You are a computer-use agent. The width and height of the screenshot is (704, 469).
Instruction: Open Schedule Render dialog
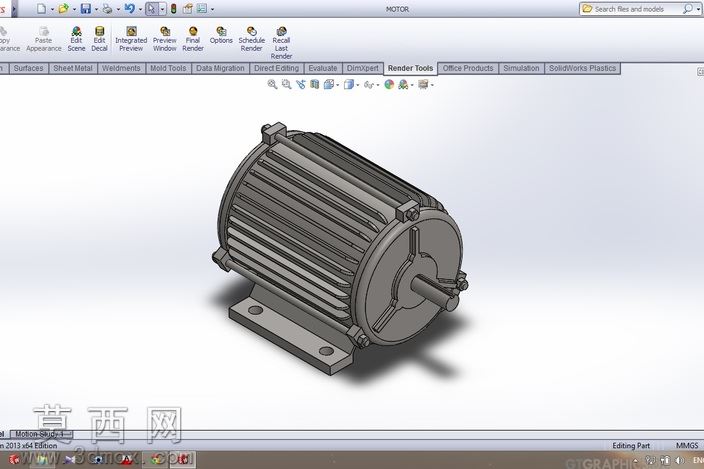tap(251, 39)
